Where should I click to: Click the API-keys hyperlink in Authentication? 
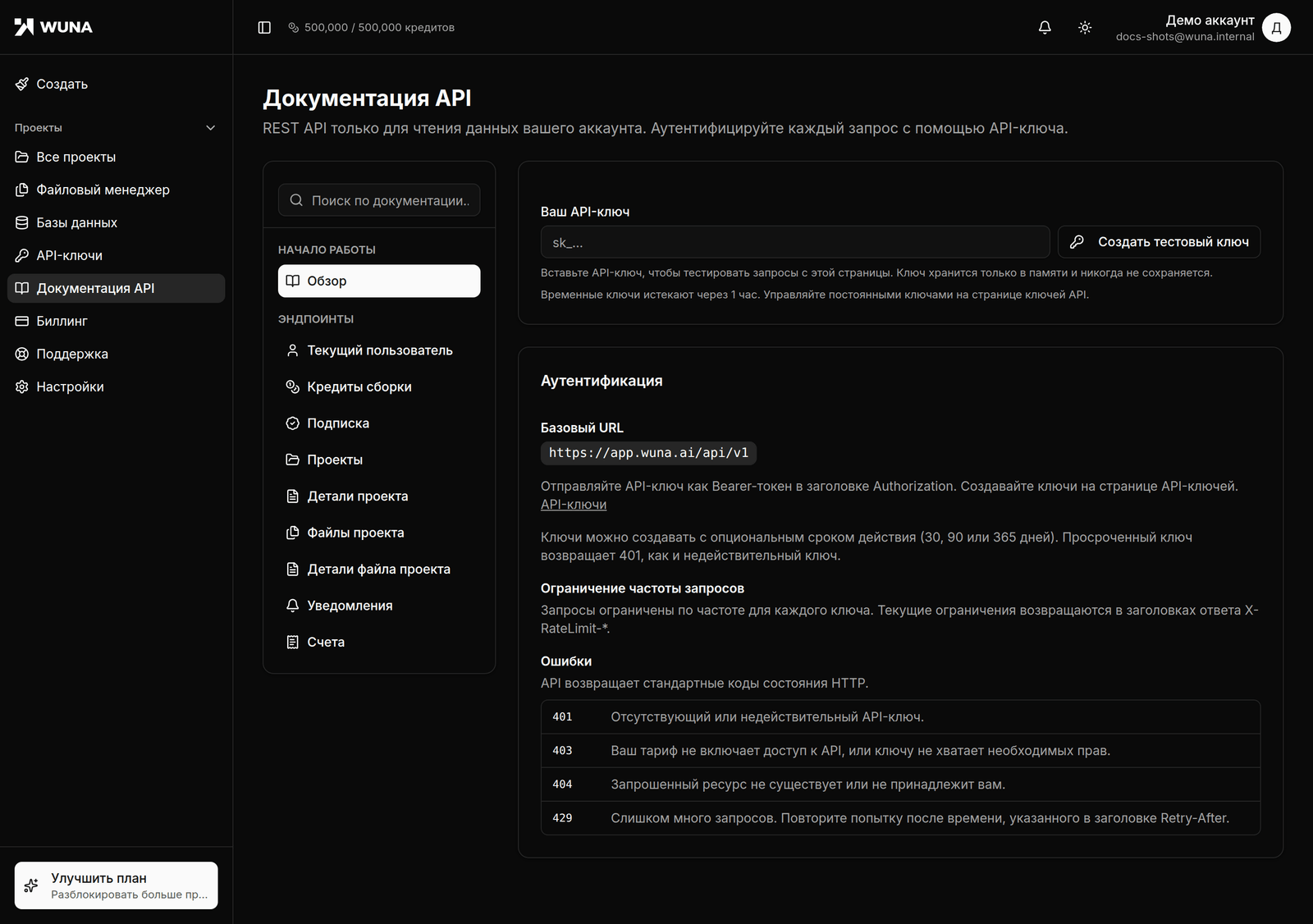(574, 505)
